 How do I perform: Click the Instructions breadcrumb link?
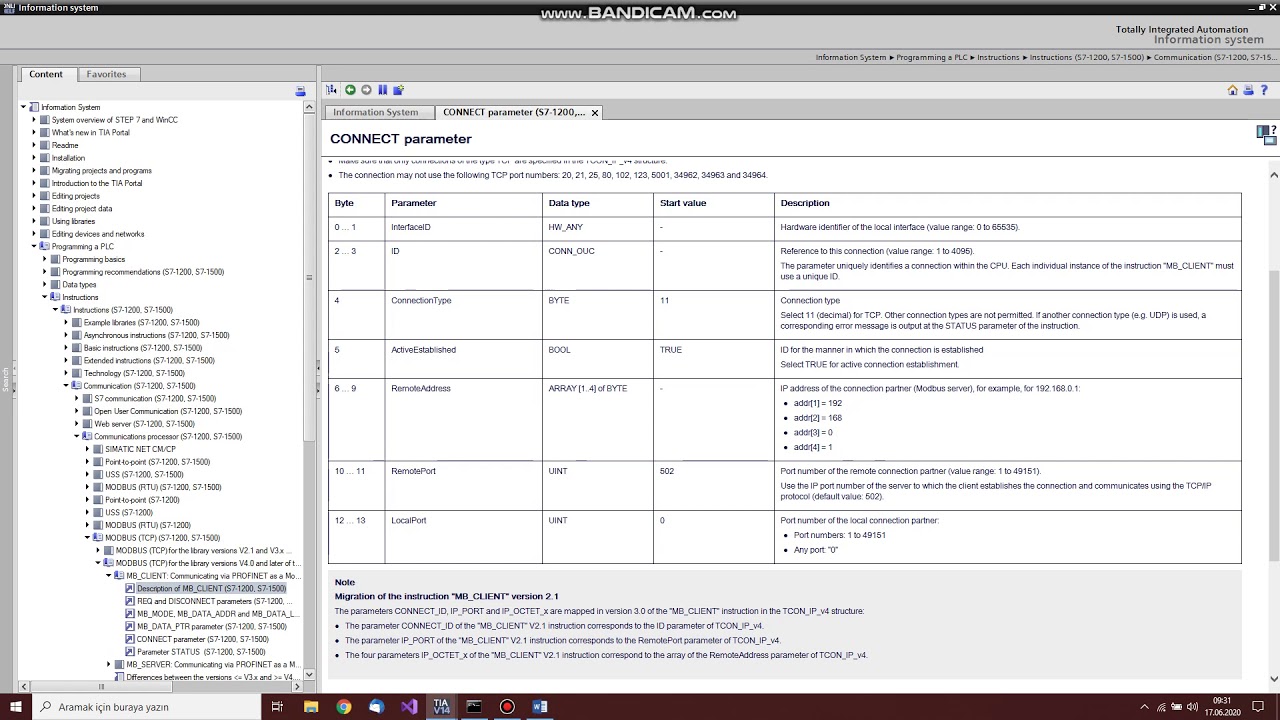[x=998, y=57]
